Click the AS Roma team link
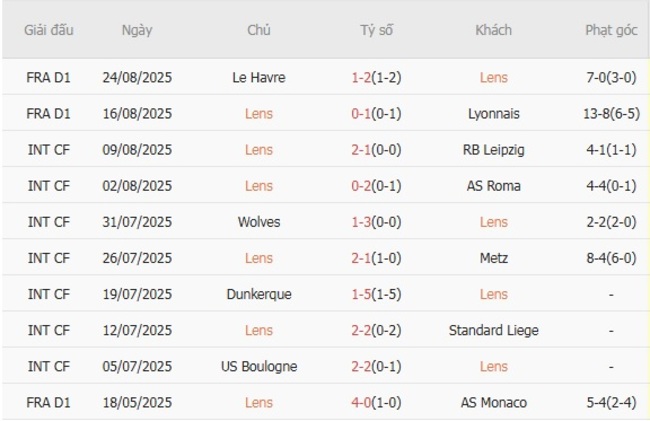 pos(493,185)
